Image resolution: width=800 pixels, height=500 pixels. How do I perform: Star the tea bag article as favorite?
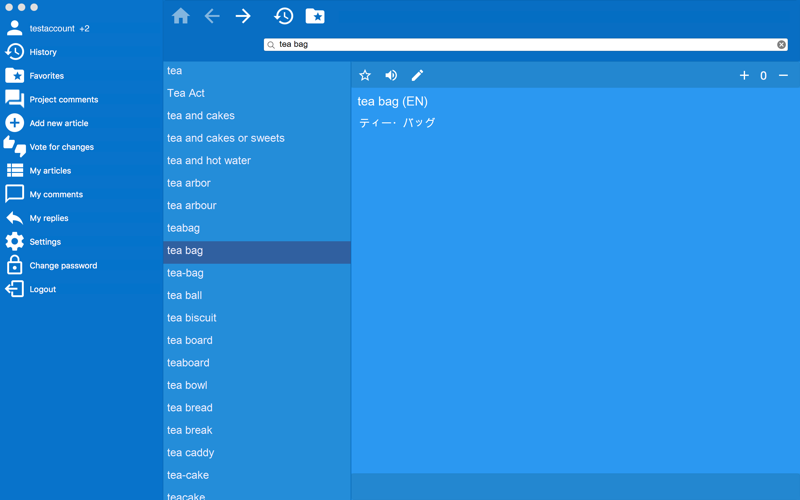pos(365,76)
